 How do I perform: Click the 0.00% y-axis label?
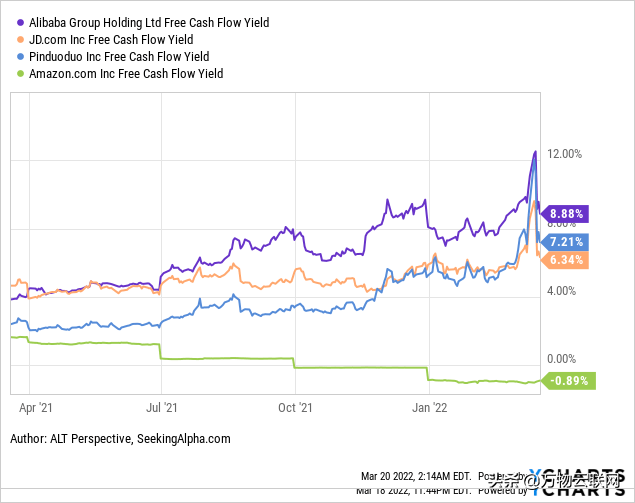click(x=561, y=359)
